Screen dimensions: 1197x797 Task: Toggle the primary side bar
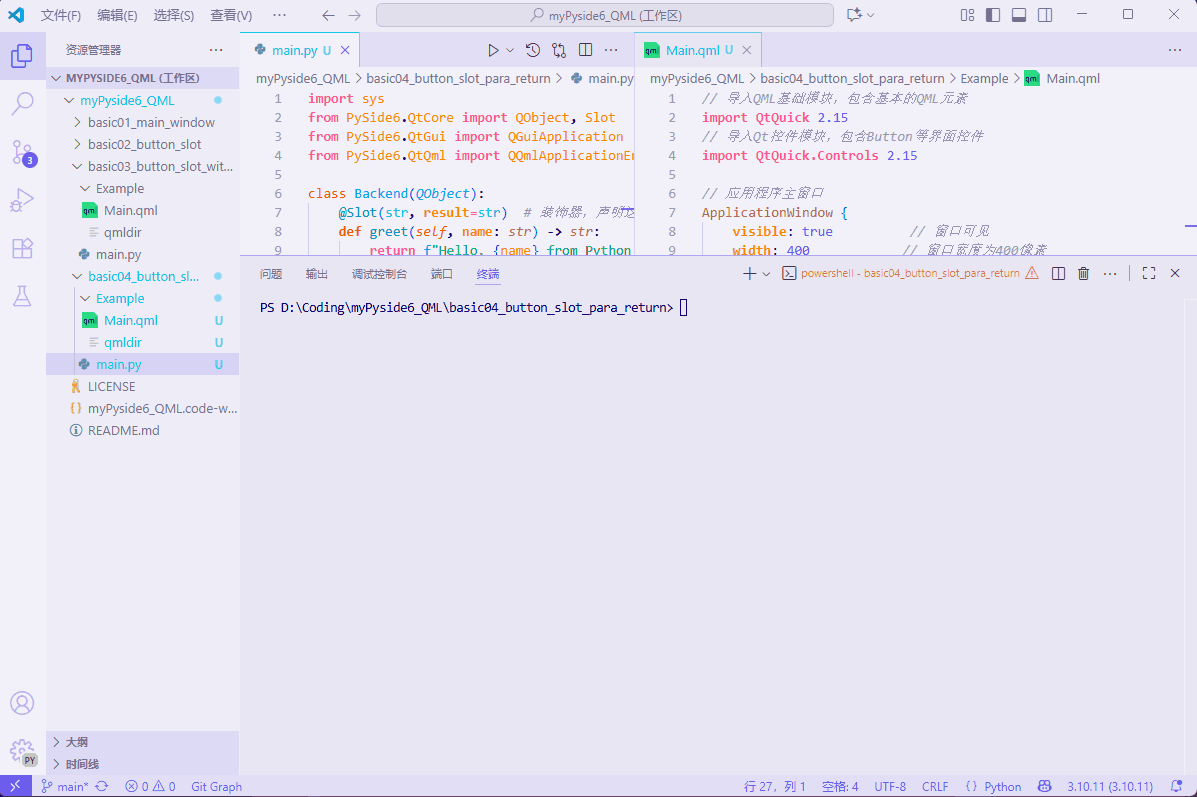tap(993, 15)
